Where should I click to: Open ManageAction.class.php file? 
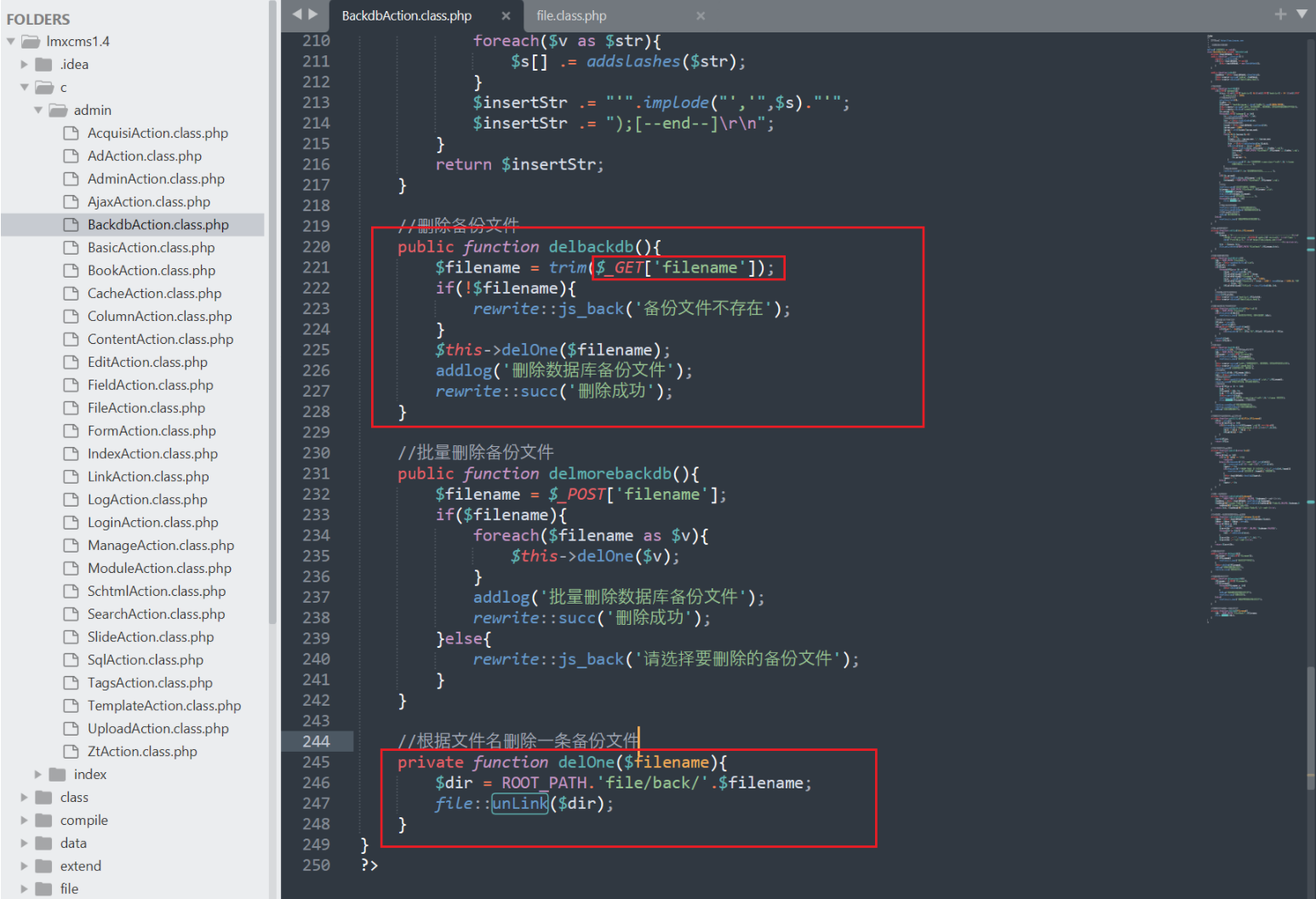tap(161, 547)
